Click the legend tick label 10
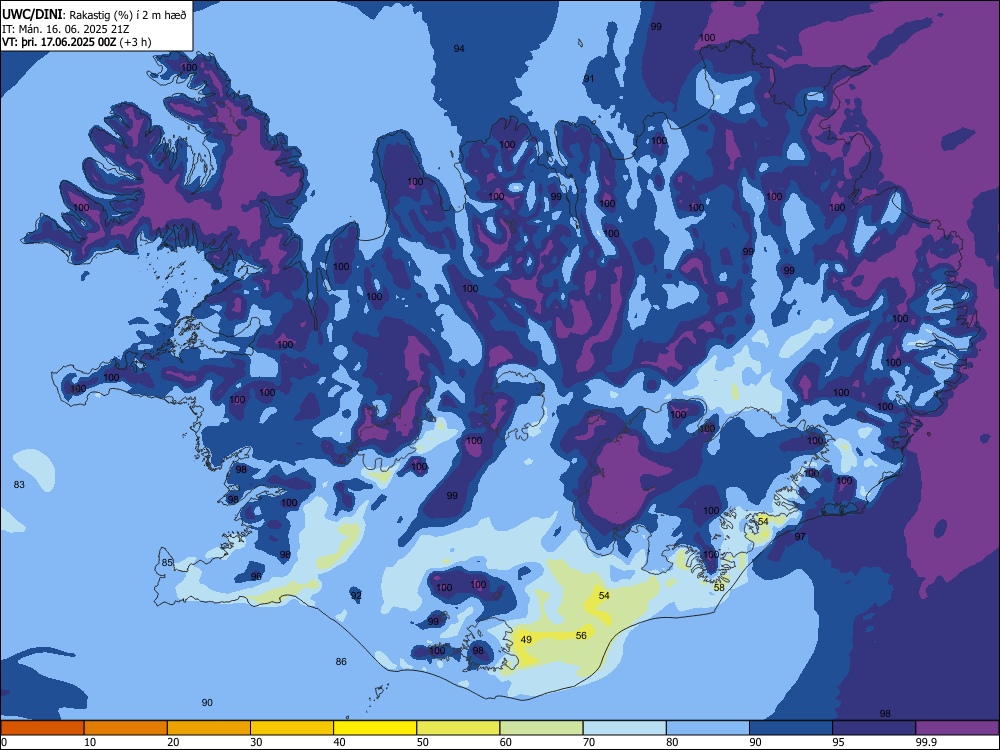1000x750 pixels. click(90, 742)
